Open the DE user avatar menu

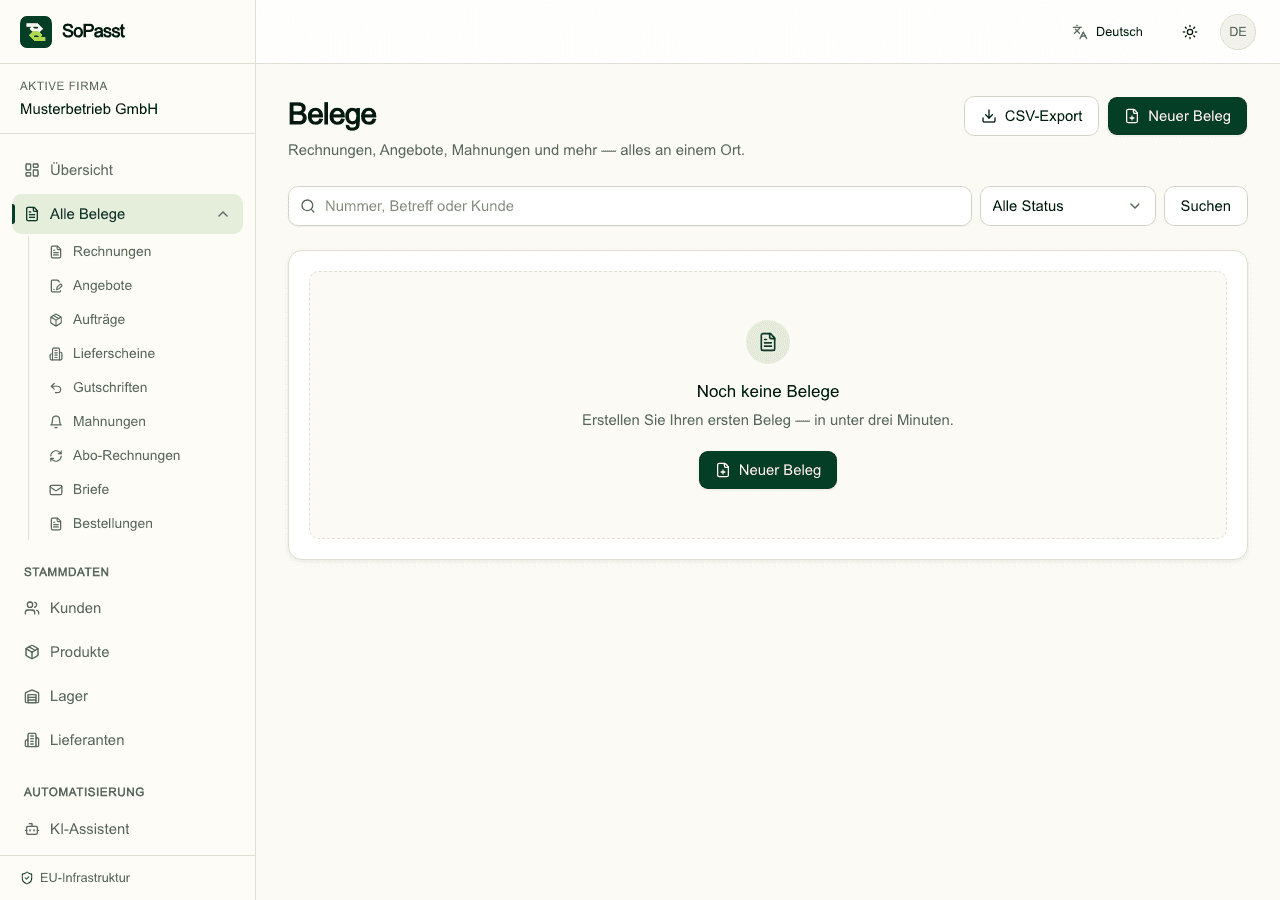[x=1238, y=32]
